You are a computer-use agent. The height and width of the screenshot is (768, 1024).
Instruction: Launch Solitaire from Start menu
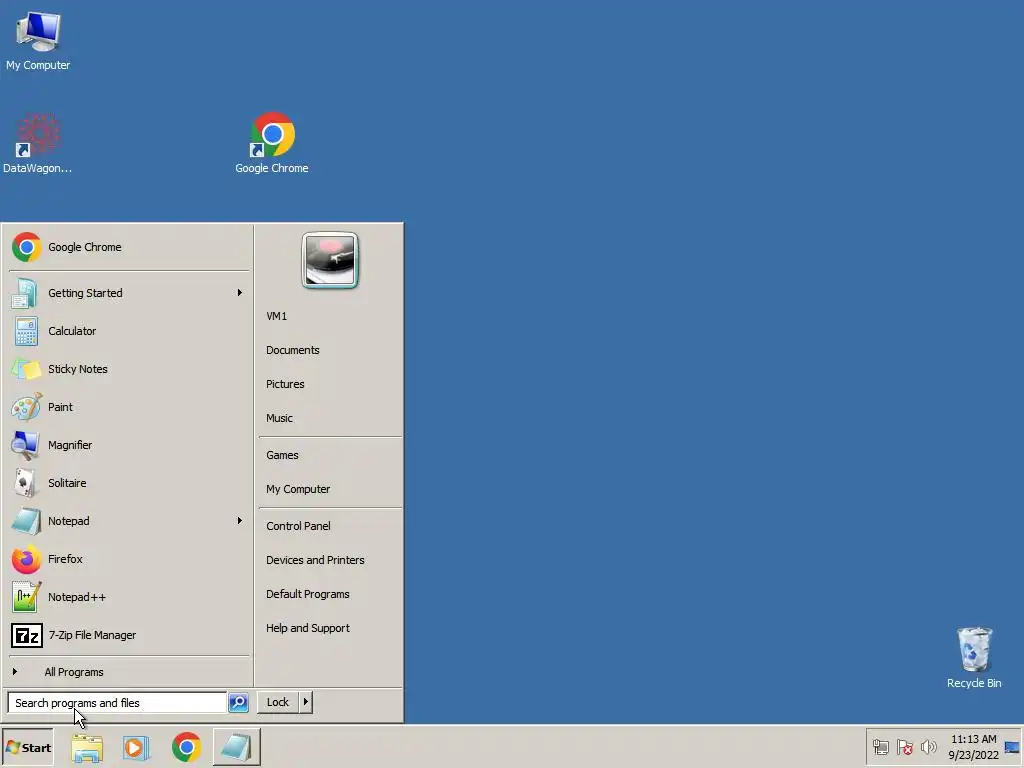pyautogui.click(x=129, y=483)
